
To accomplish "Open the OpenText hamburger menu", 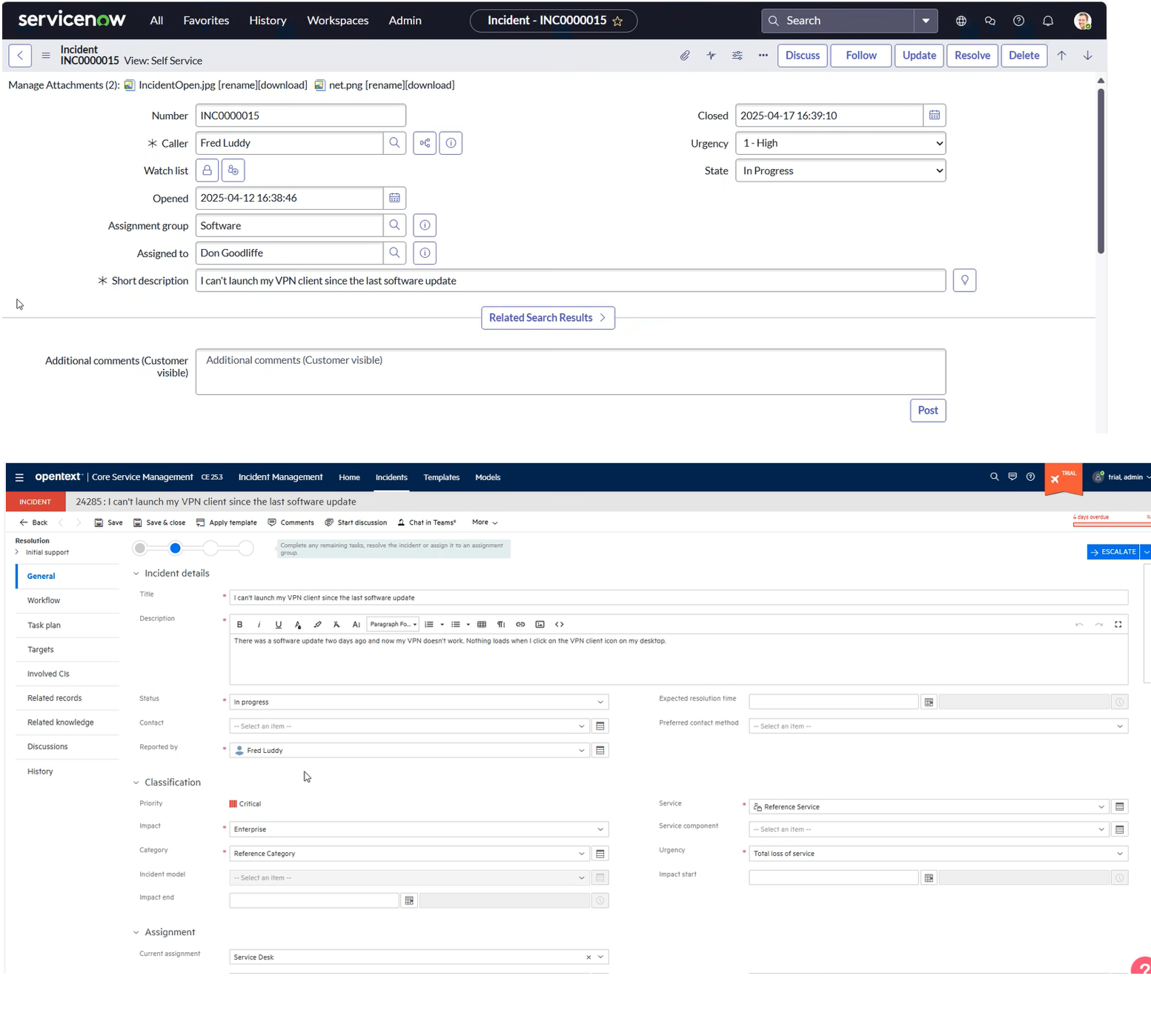I will click(19, 477).
